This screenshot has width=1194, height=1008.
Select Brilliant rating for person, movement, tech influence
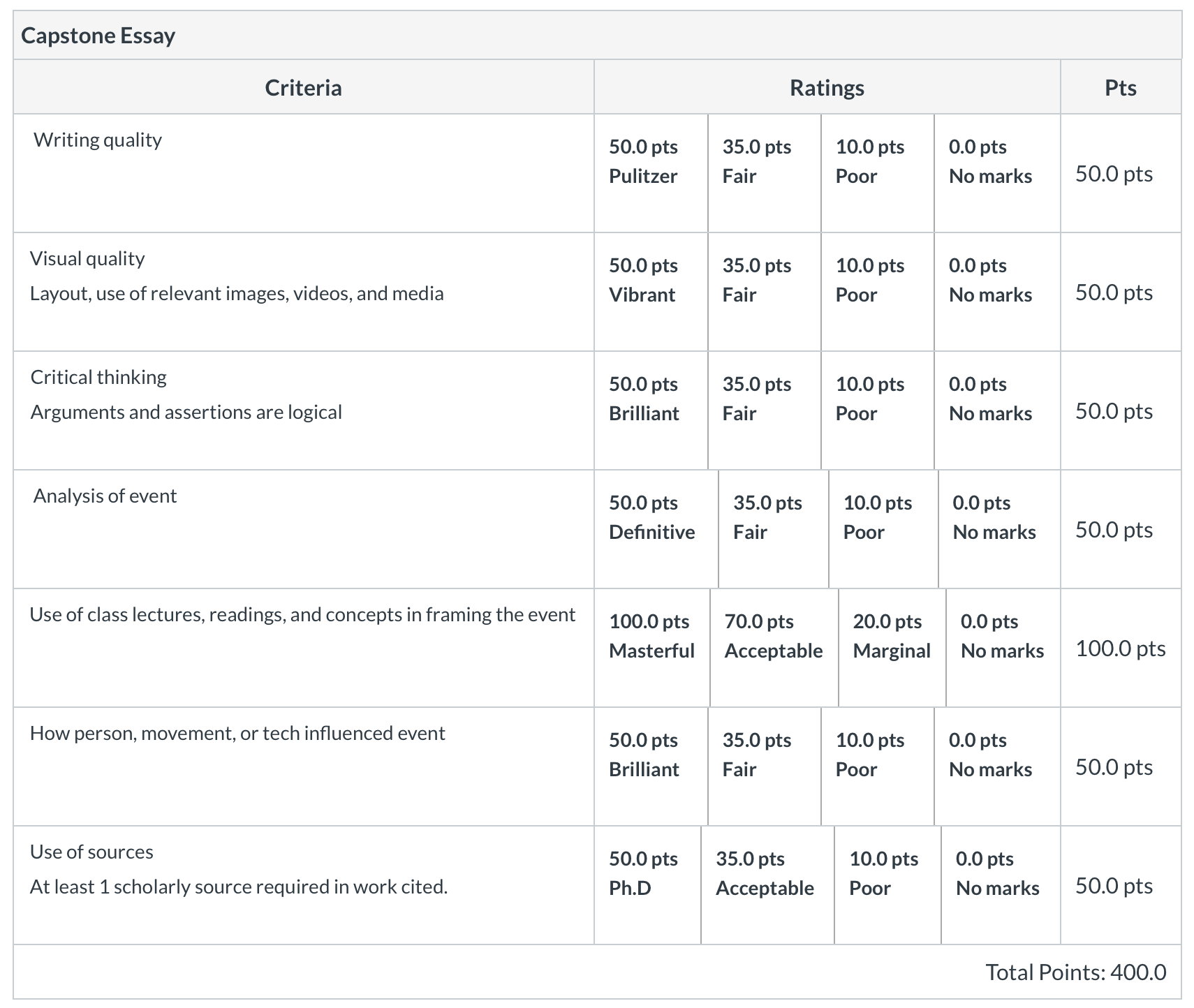[x=651, y=766]
